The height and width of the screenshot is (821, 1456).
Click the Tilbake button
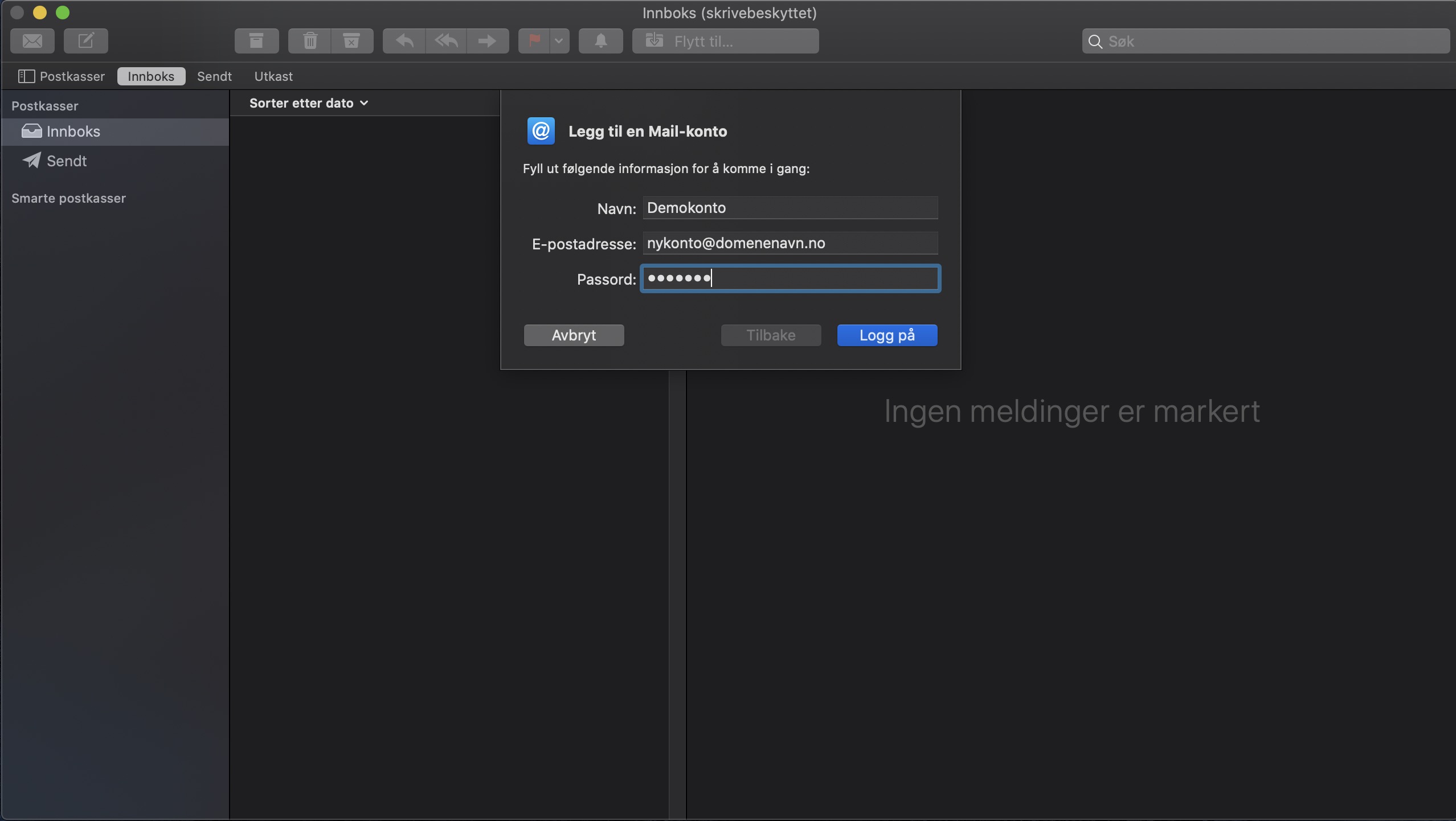tap(771, 335)
